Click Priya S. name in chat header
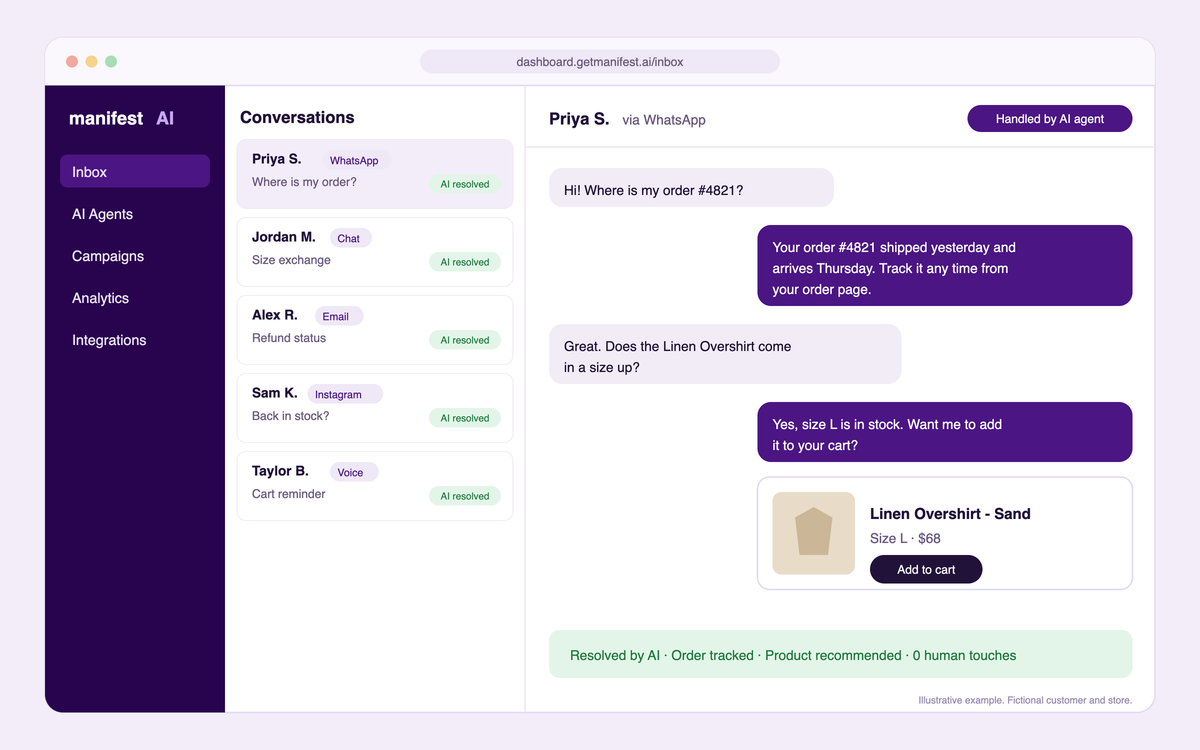This screenshot has height=750, width=1200. pyautogui.click(x=579, y=119)
